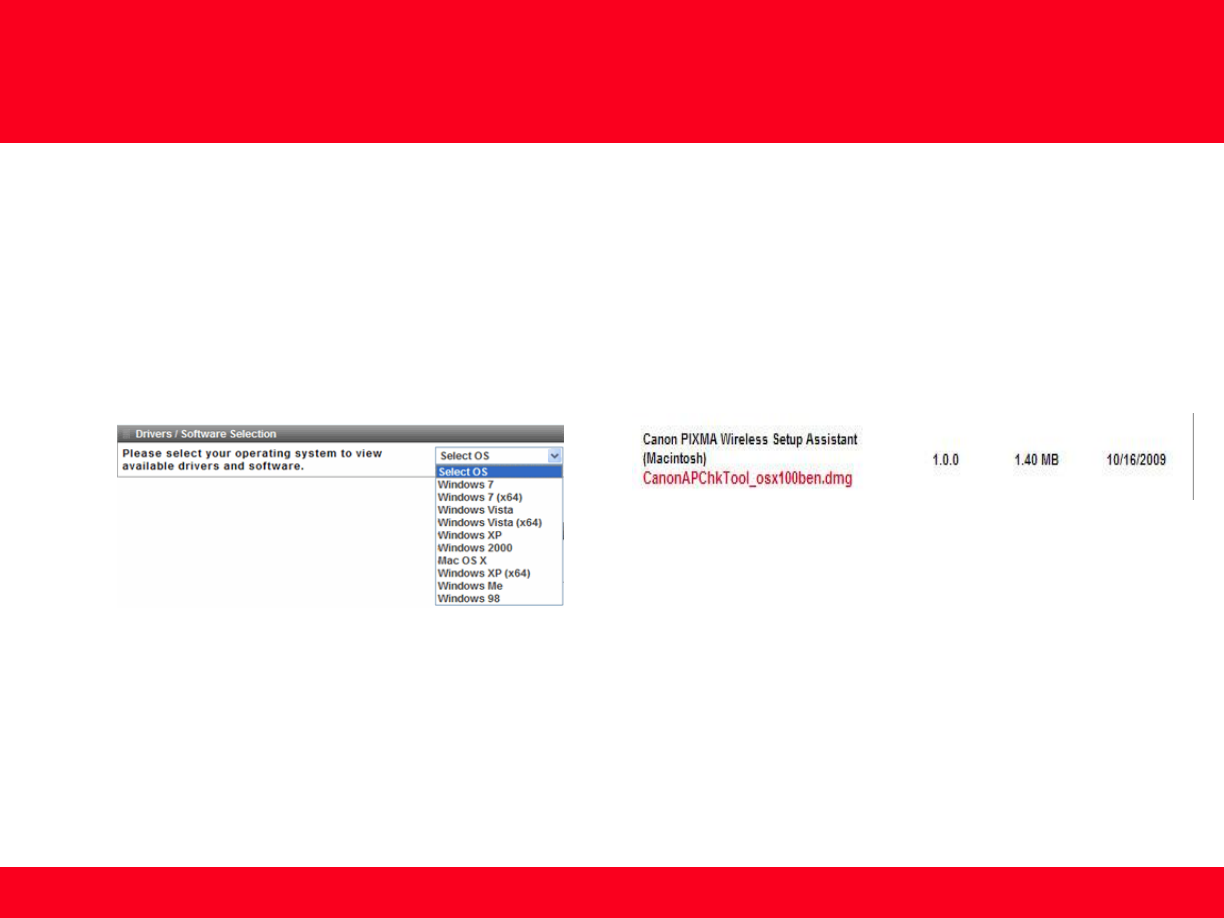The height and width of the screenshot is (918, 1224).
Task: Select Windows XP (x64) entry
Action: (x=499, y=573)
